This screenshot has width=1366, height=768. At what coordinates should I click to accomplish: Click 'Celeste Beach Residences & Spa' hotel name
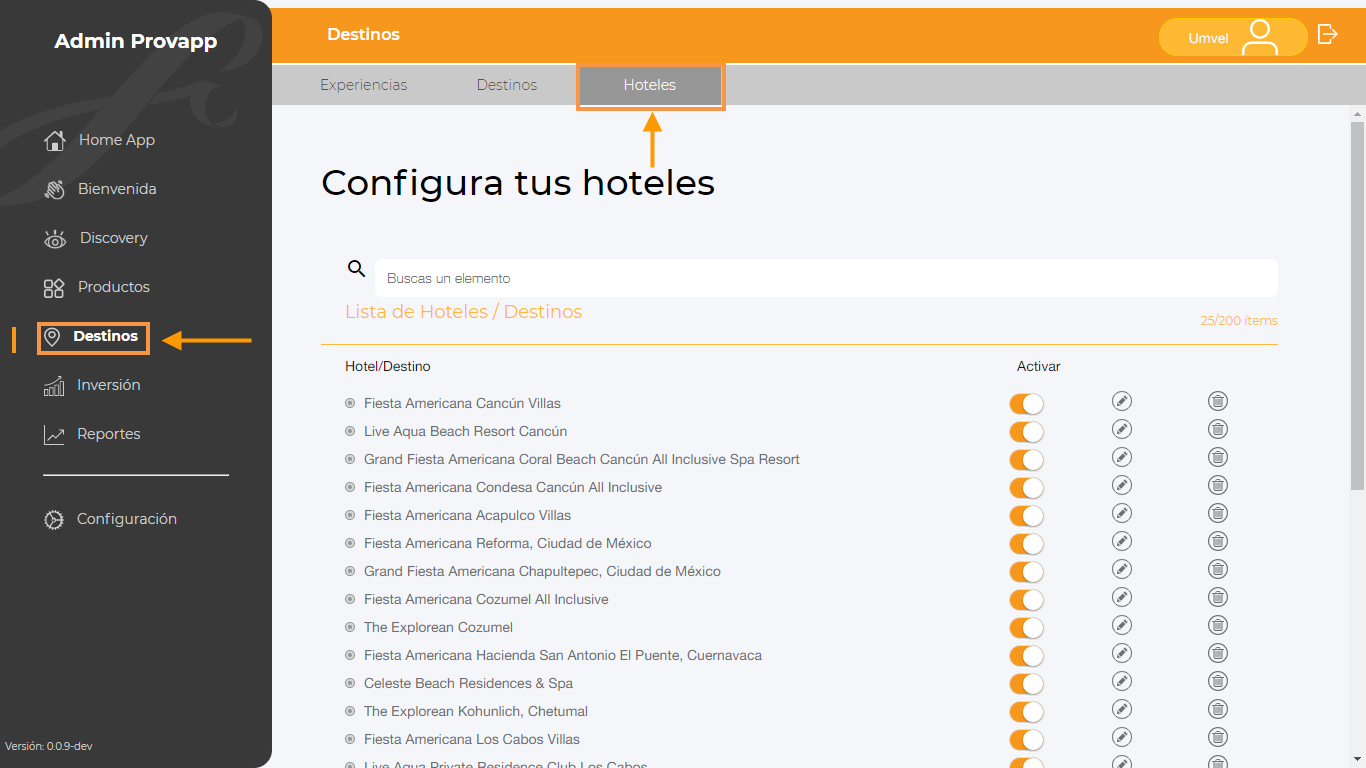(x=468, y=683)
